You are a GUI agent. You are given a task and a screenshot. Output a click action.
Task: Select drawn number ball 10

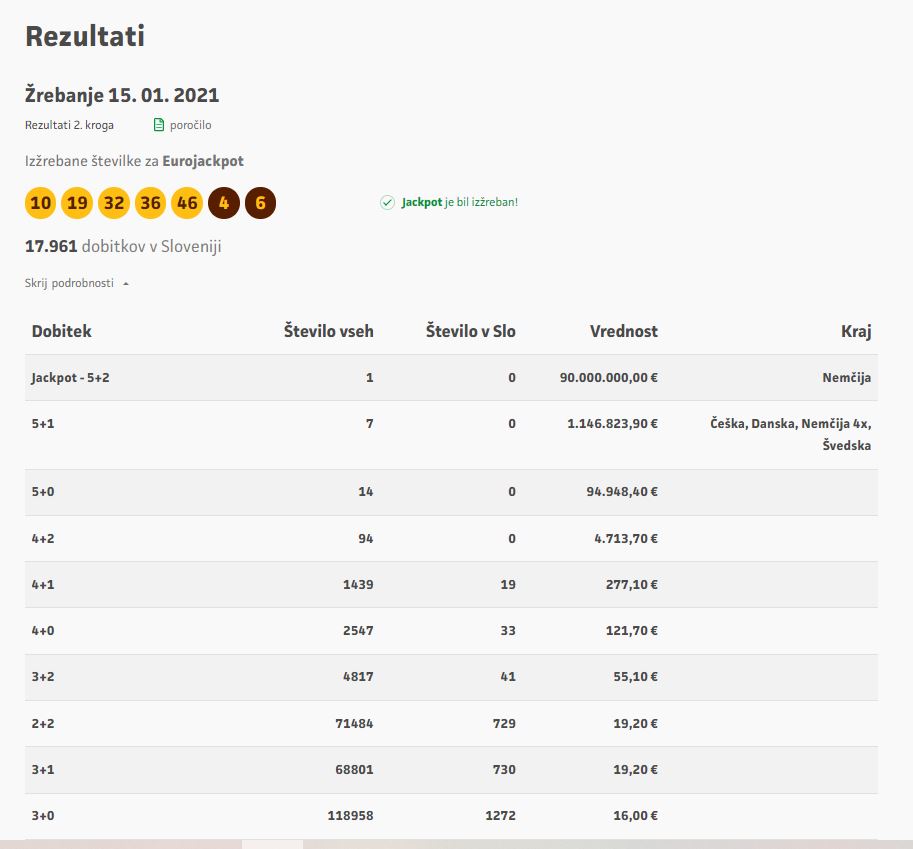(x=40, y=203)
